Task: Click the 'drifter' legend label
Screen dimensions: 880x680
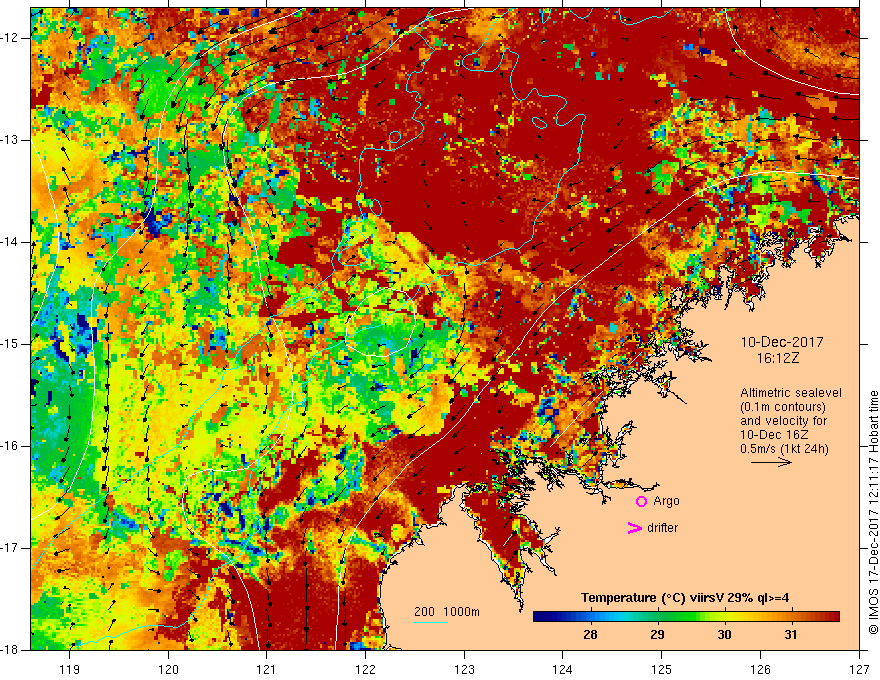Action: (x=662, y=528)
